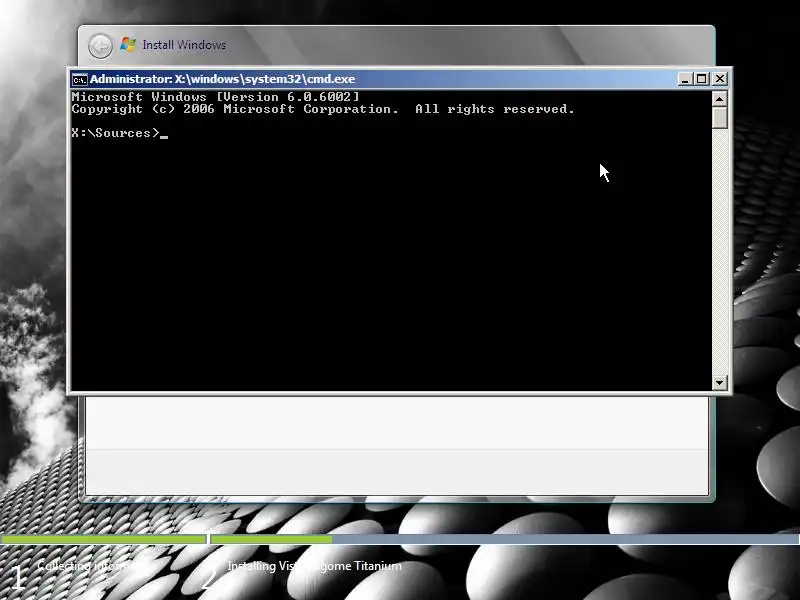800x600 pixels.
Task: Click the Copyright 2006 Microsoft Corporation line
Action: (323, 109)
